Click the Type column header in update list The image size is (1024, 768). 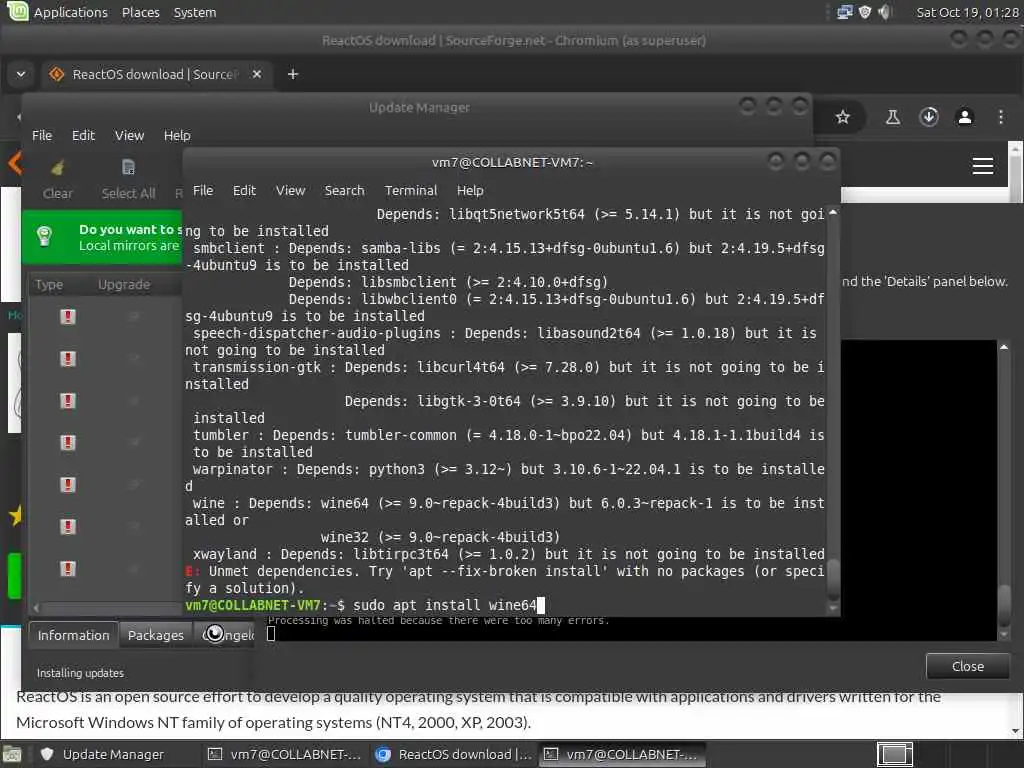(49, 285)
